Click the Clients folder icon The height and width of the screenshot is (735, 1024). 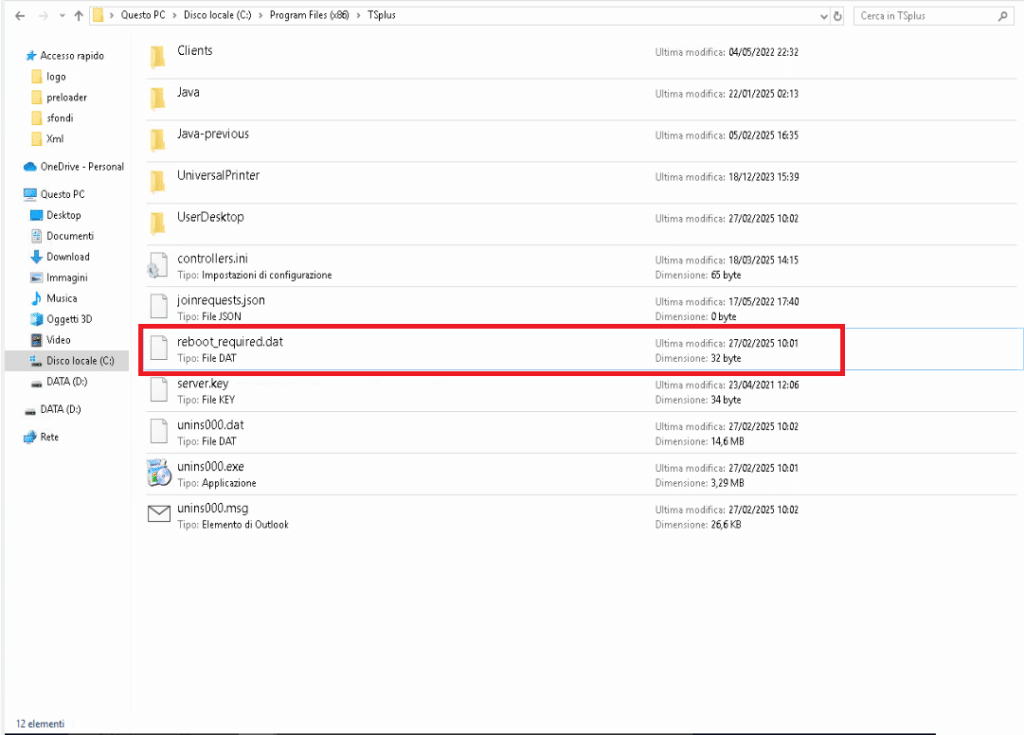click(157, 57)
